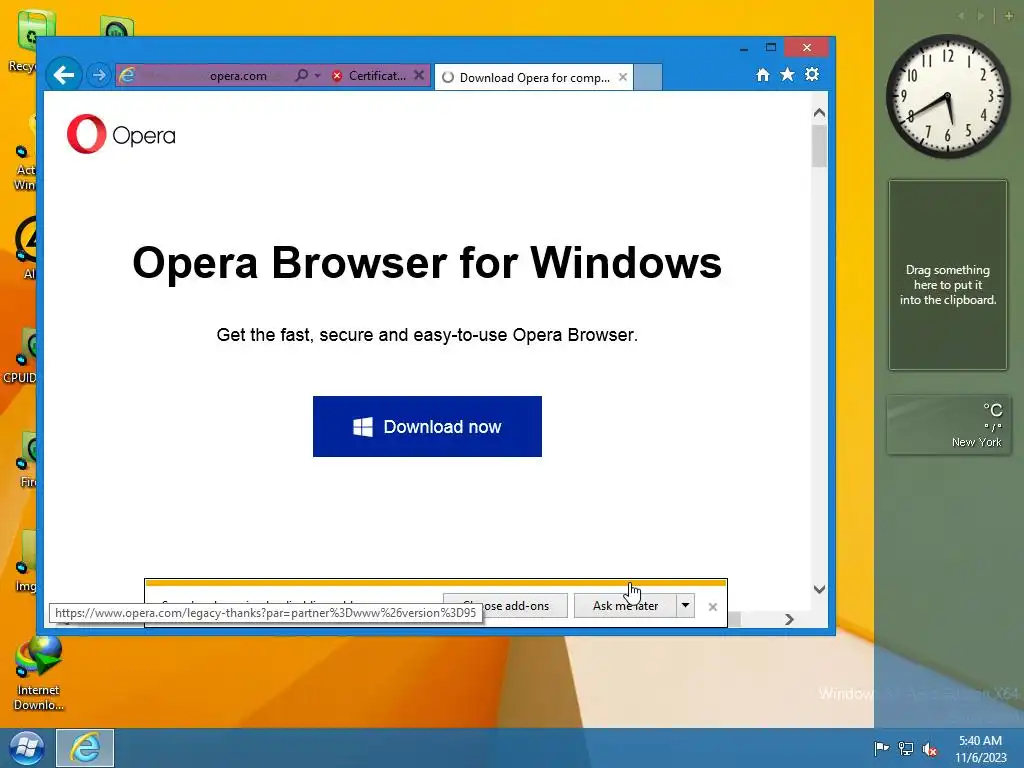Click the magnifier search icon in address bar

[301, 76]
